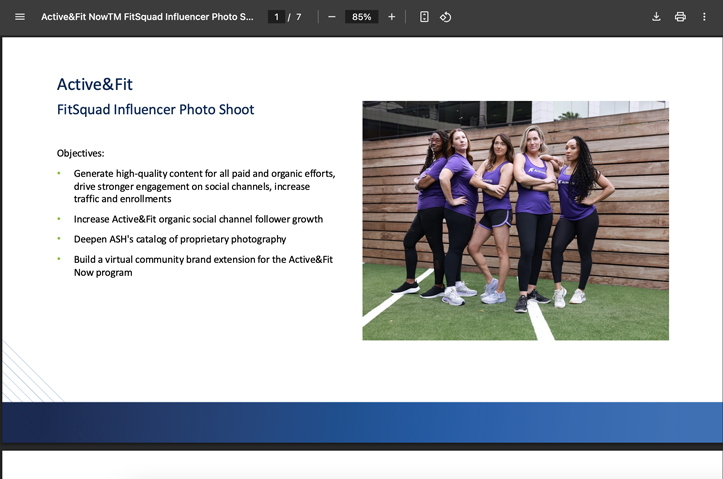
Task: Click the bullet 'Increase Active&Fit organic social channel'
Action: [x=198, y=219]
